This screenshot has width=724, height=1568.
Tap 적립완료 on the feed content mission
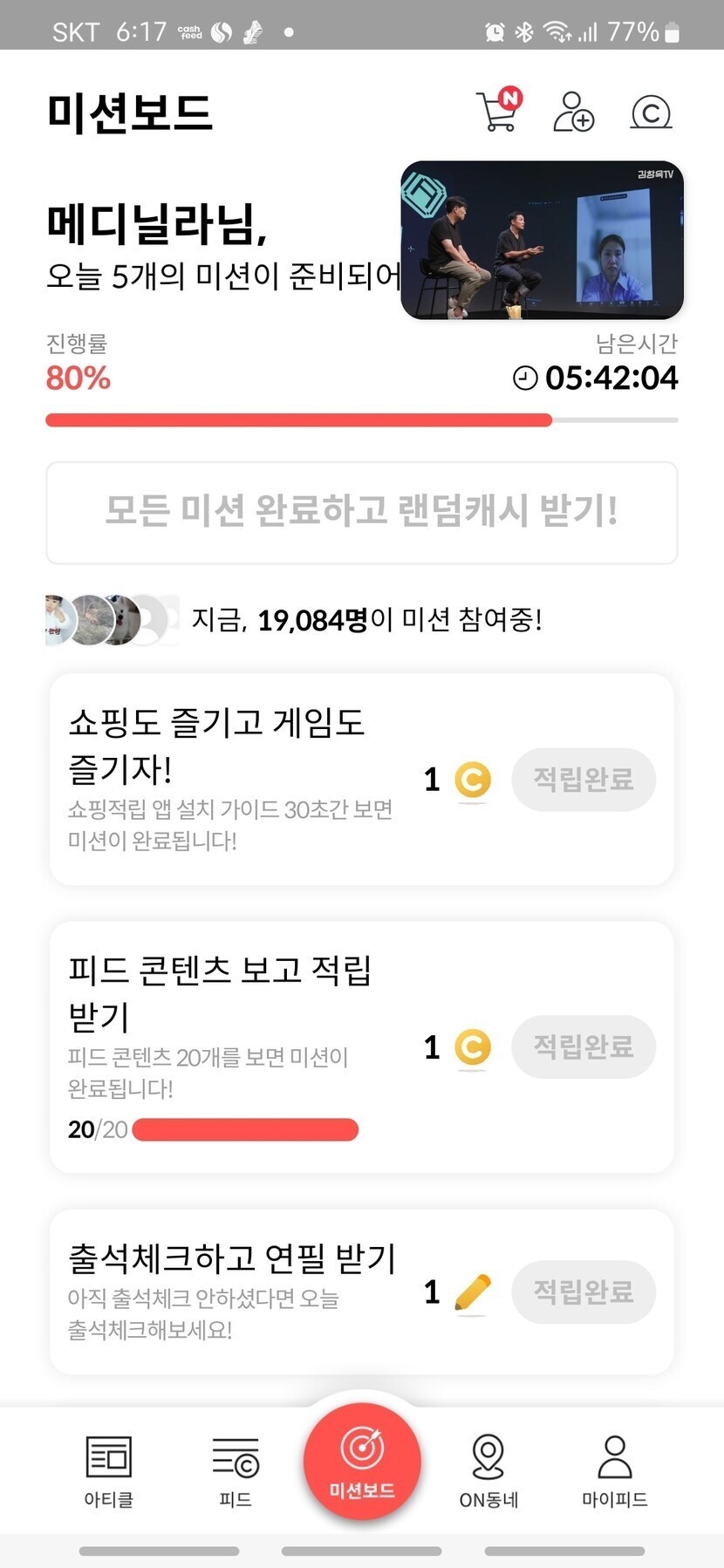pos(583,1046)
